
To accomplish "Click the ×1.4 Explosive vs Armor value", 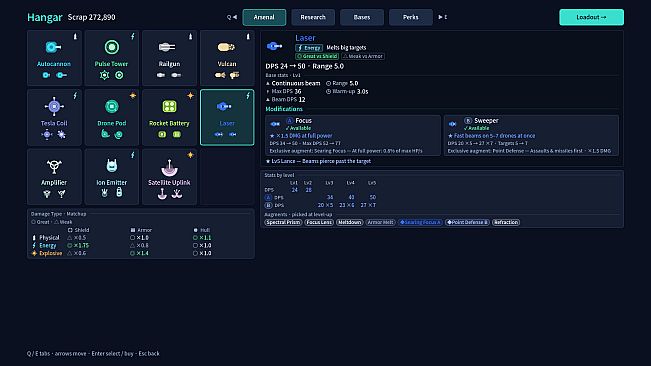I will tap(140, 253).
